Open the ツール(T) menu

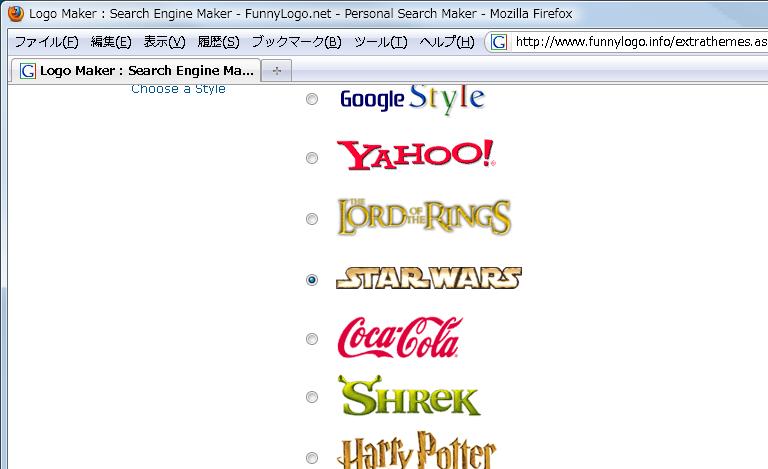381,42
